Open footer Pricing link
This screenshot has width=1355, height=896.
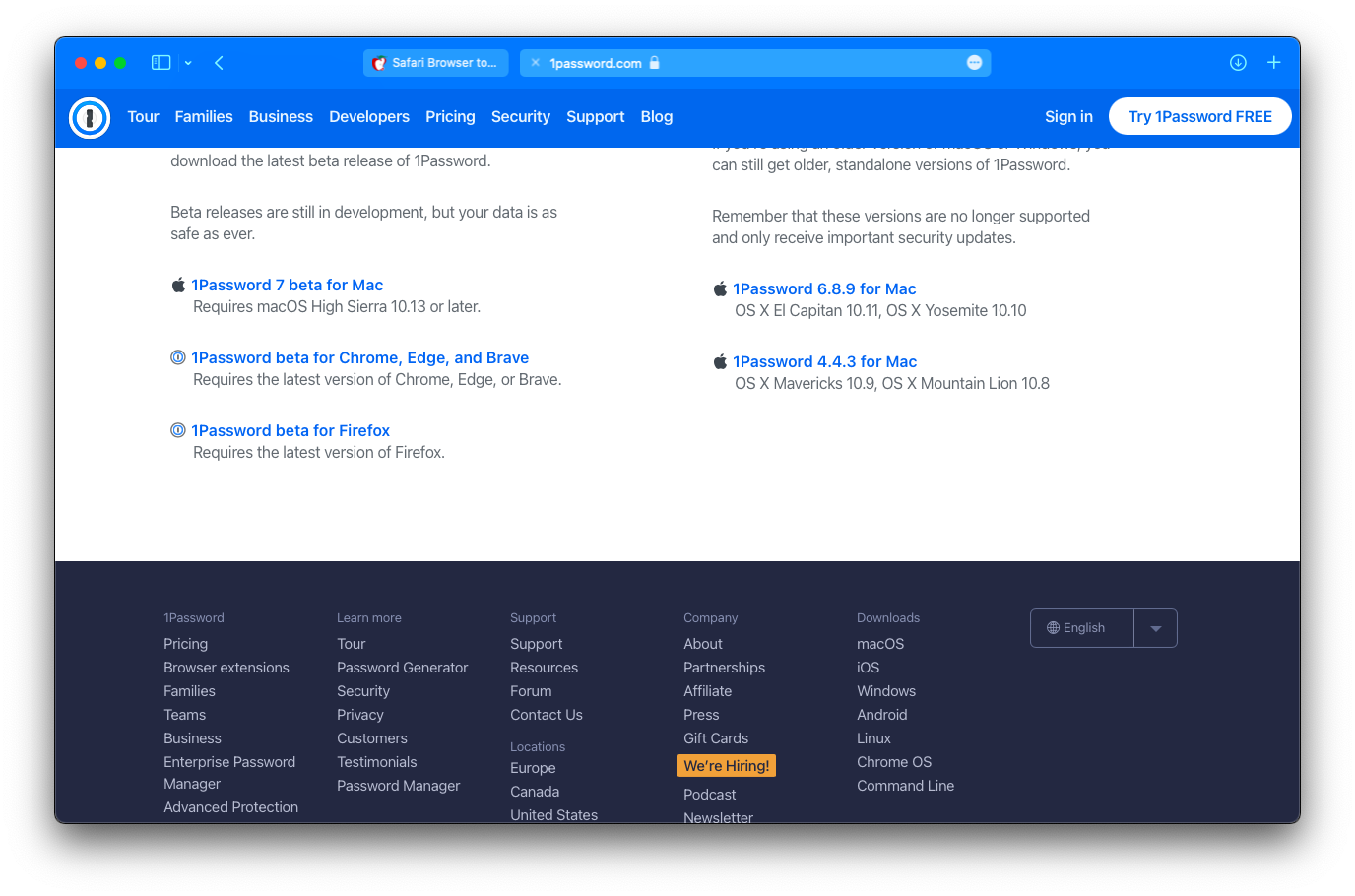(x=186, y=644)
